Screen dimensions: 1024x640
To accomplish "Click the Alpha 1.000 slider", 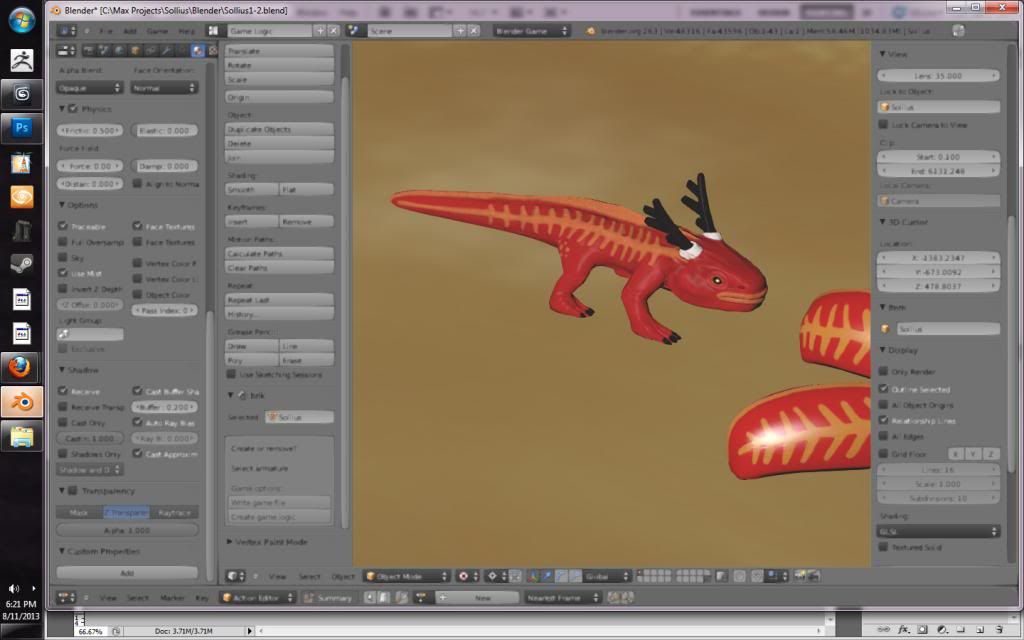I will pos(127,530).
